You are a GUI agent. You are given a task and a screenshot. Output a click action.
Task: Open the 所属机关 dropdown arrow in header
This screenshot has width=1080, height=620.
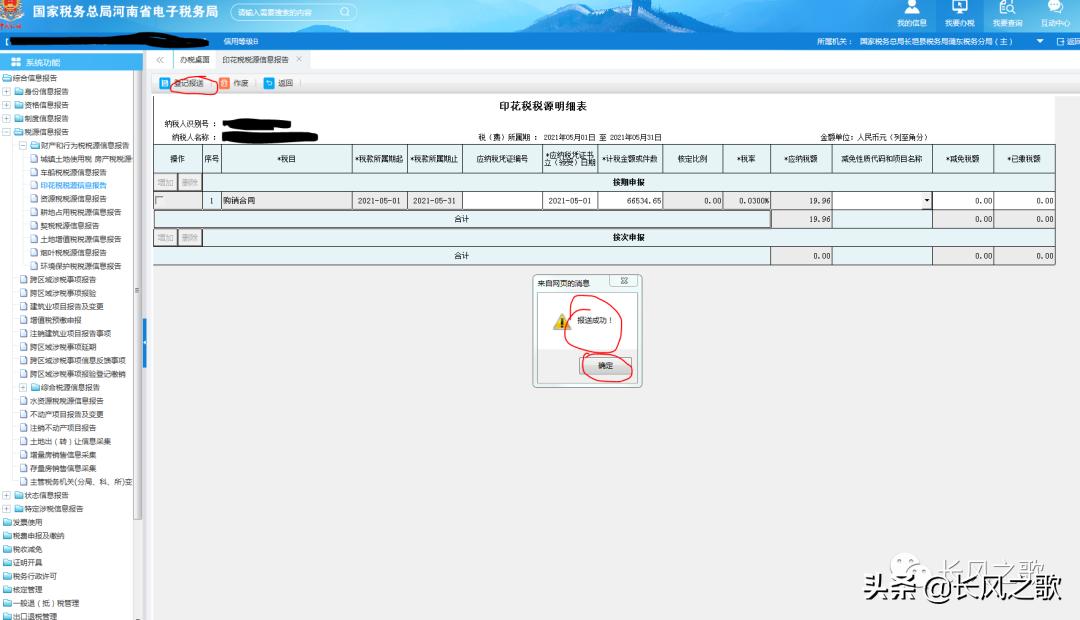[1039, 41]
